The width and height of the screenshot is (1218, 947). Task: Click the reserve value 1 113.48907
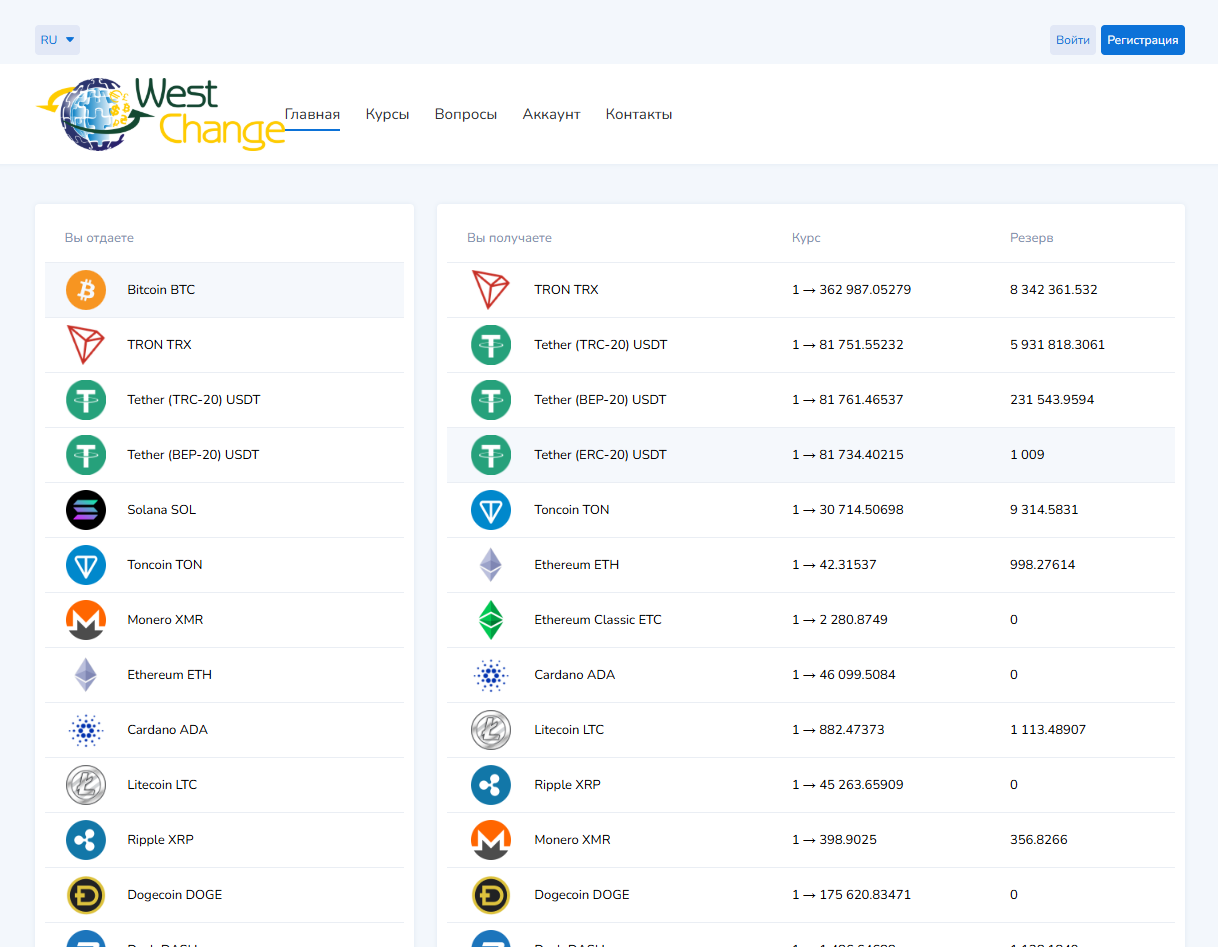coord(1048,730)
